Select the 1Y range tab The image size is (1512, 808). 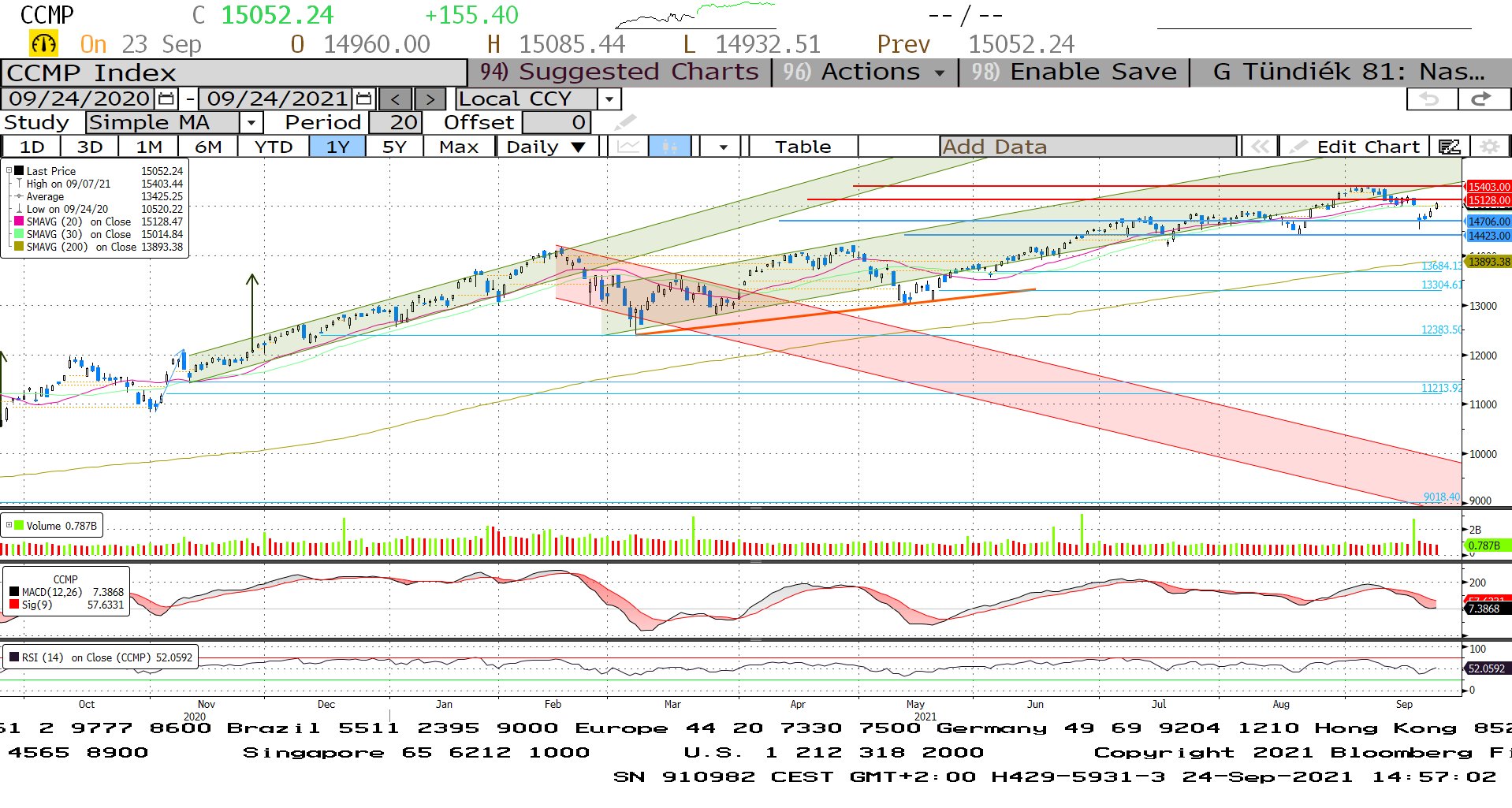click(337, 147)
